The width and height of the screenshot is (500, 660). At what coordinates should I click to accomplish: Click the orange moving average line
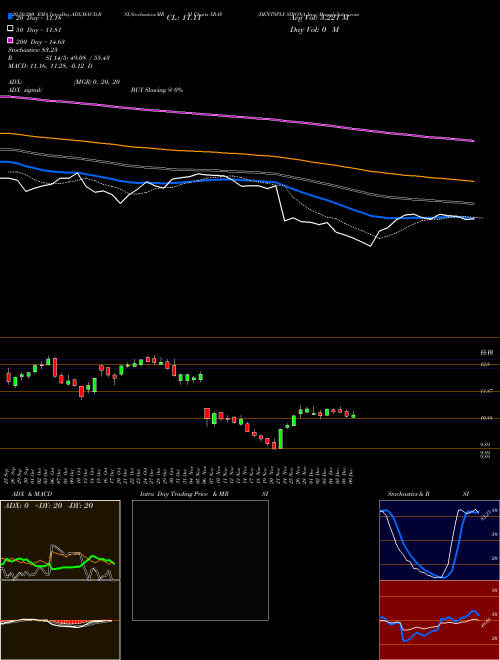237,153
